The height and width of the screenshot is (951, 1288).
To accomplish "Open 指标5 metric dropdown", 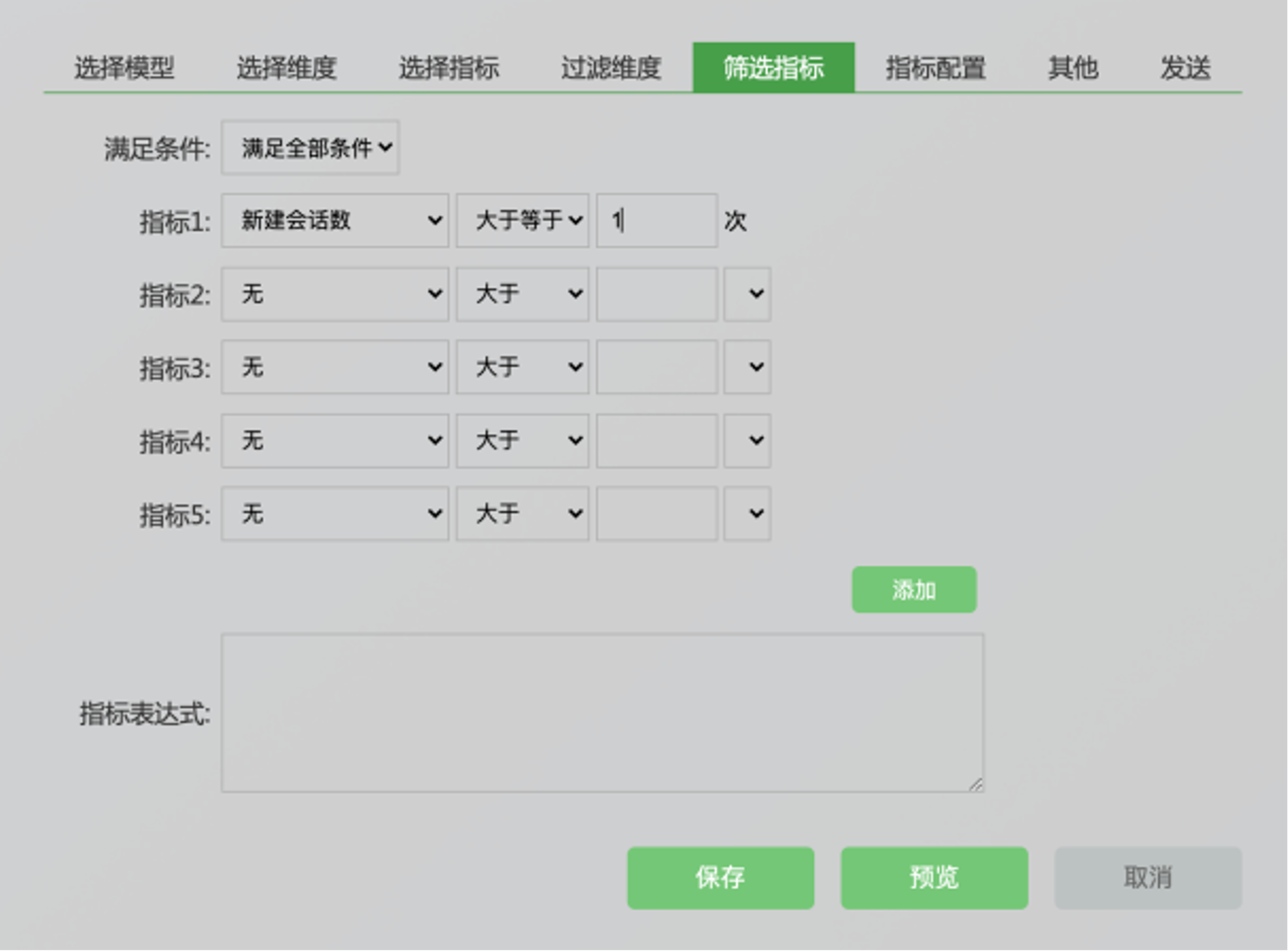I will tap(334, 514).
